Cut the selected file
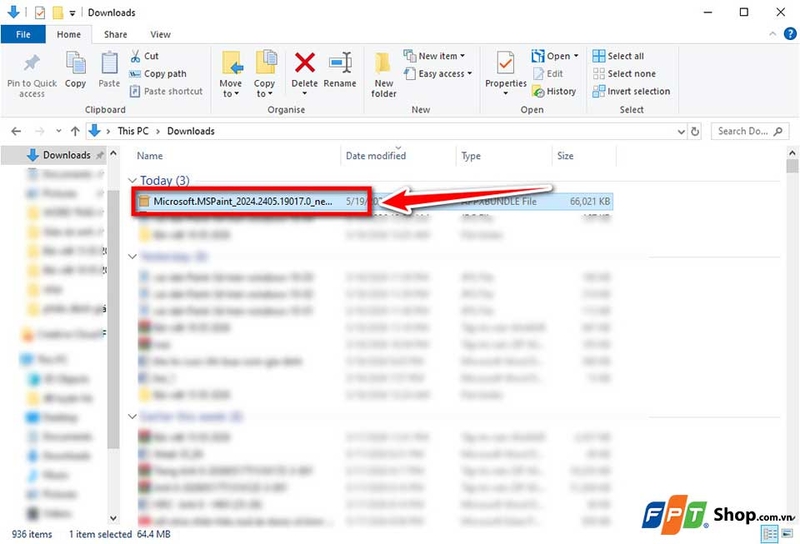800x544 pixels. tap(144, 56)
